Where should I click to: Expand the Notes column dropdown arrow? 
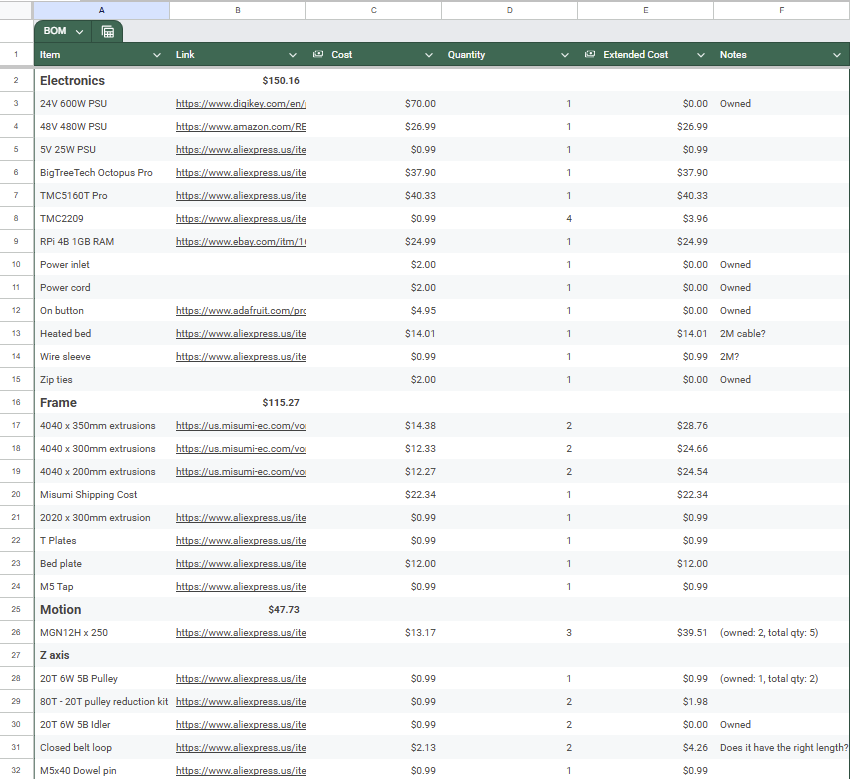click(x=837, y=55)
